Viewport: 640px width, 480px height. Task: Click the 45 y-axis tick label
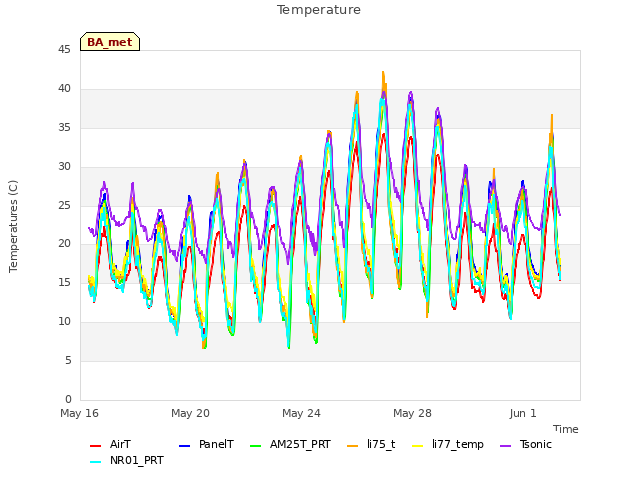coord(64,49)
